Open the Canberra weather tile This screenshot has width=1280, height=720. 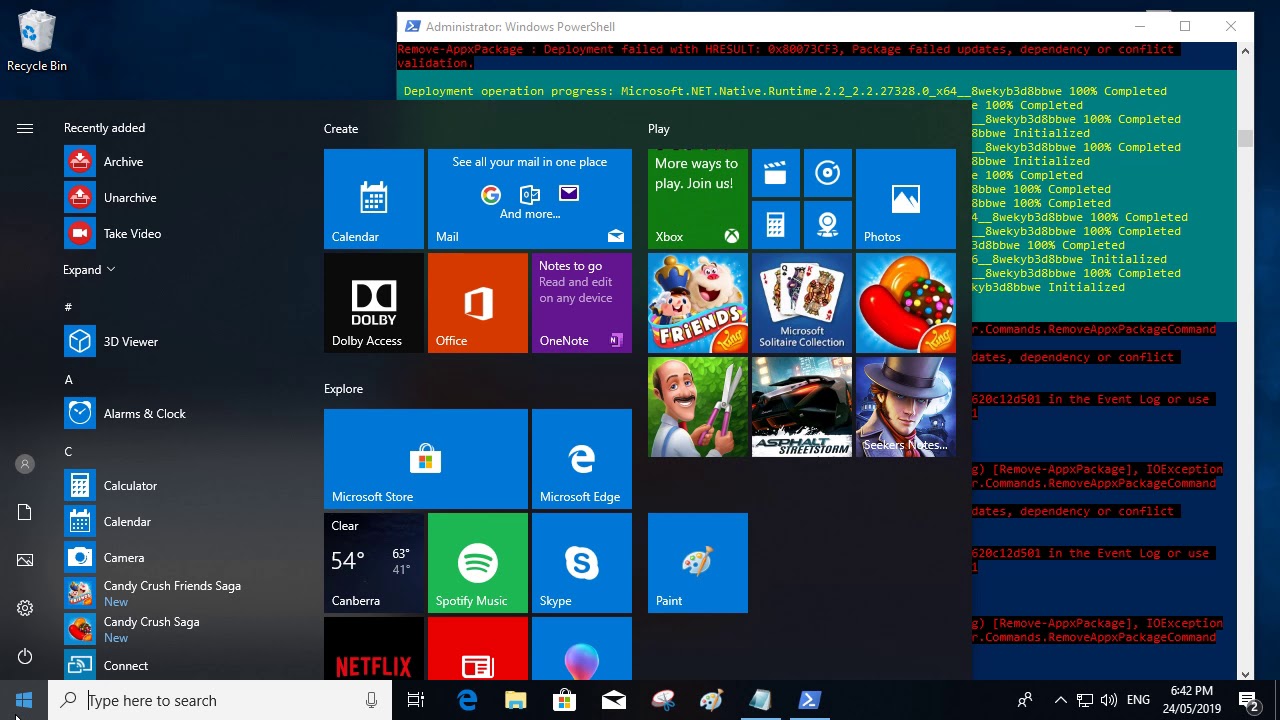374,563
